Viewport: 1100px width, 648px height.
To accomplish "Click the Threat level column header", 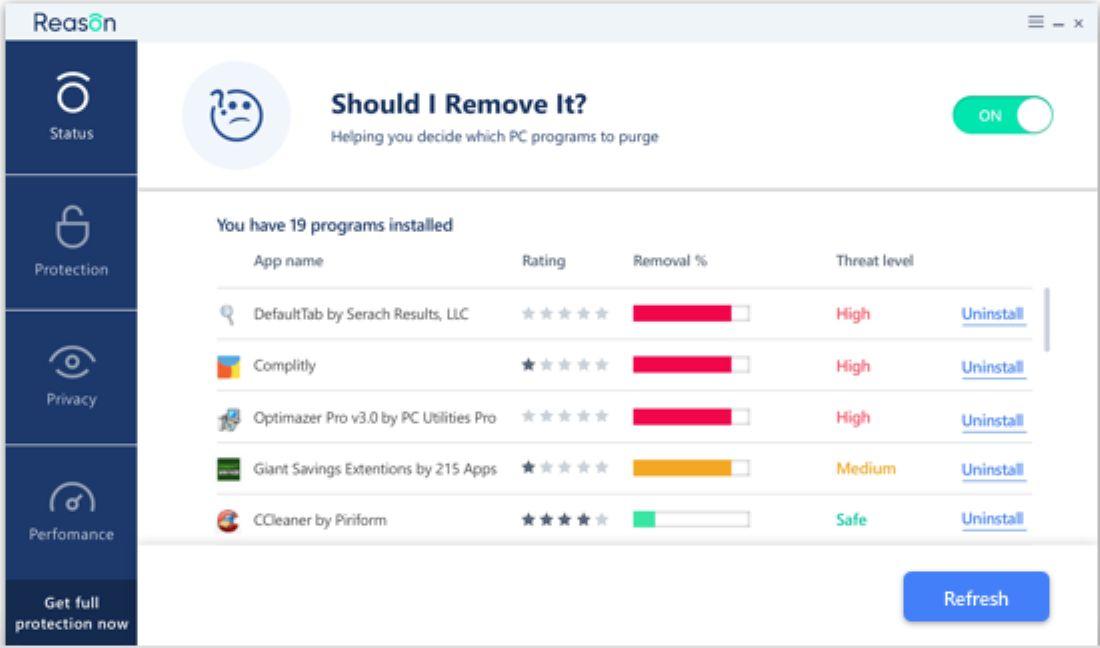I will click(875, 261).
